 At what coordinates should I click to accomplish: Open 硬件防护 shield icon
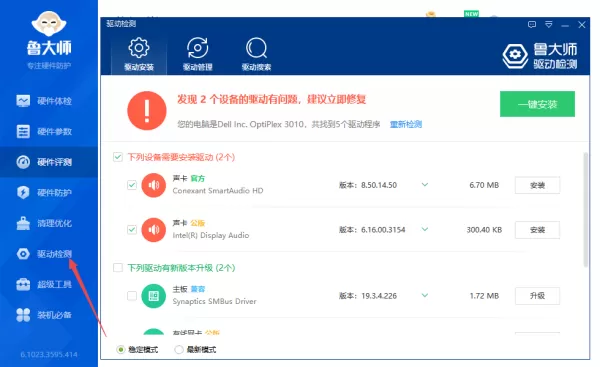click(23, 192)
